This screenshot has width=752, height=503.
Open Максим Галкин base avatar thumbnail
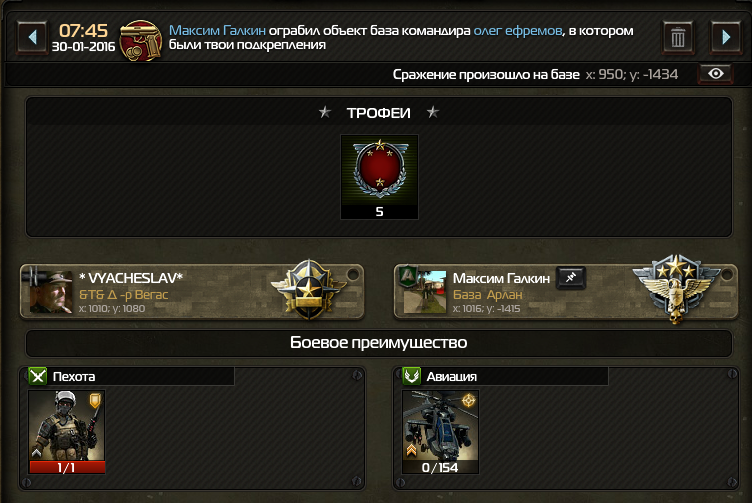(425, 292)
